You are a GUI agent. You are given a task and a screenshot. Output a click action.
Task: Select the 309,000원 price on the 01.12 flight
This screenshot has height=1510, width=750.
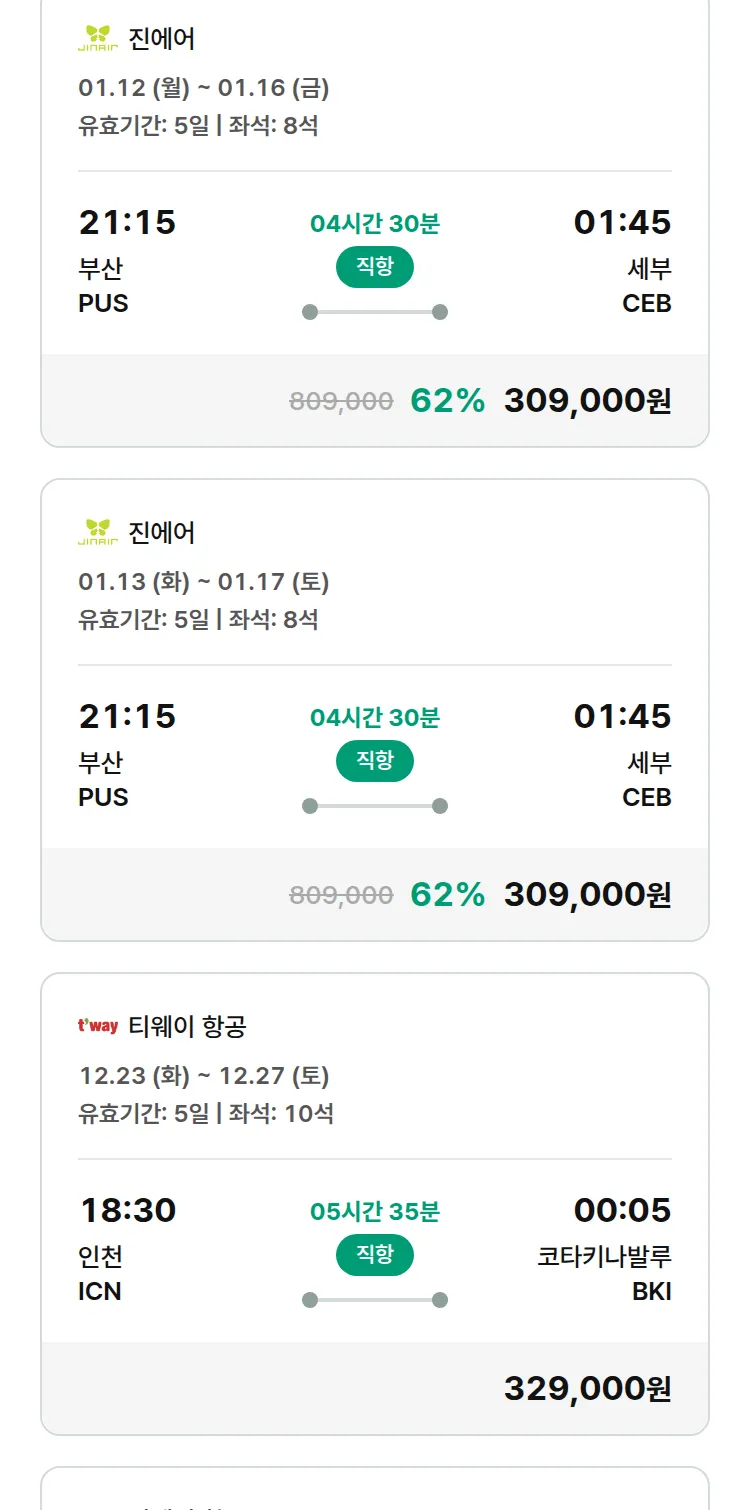coord(587,401)
